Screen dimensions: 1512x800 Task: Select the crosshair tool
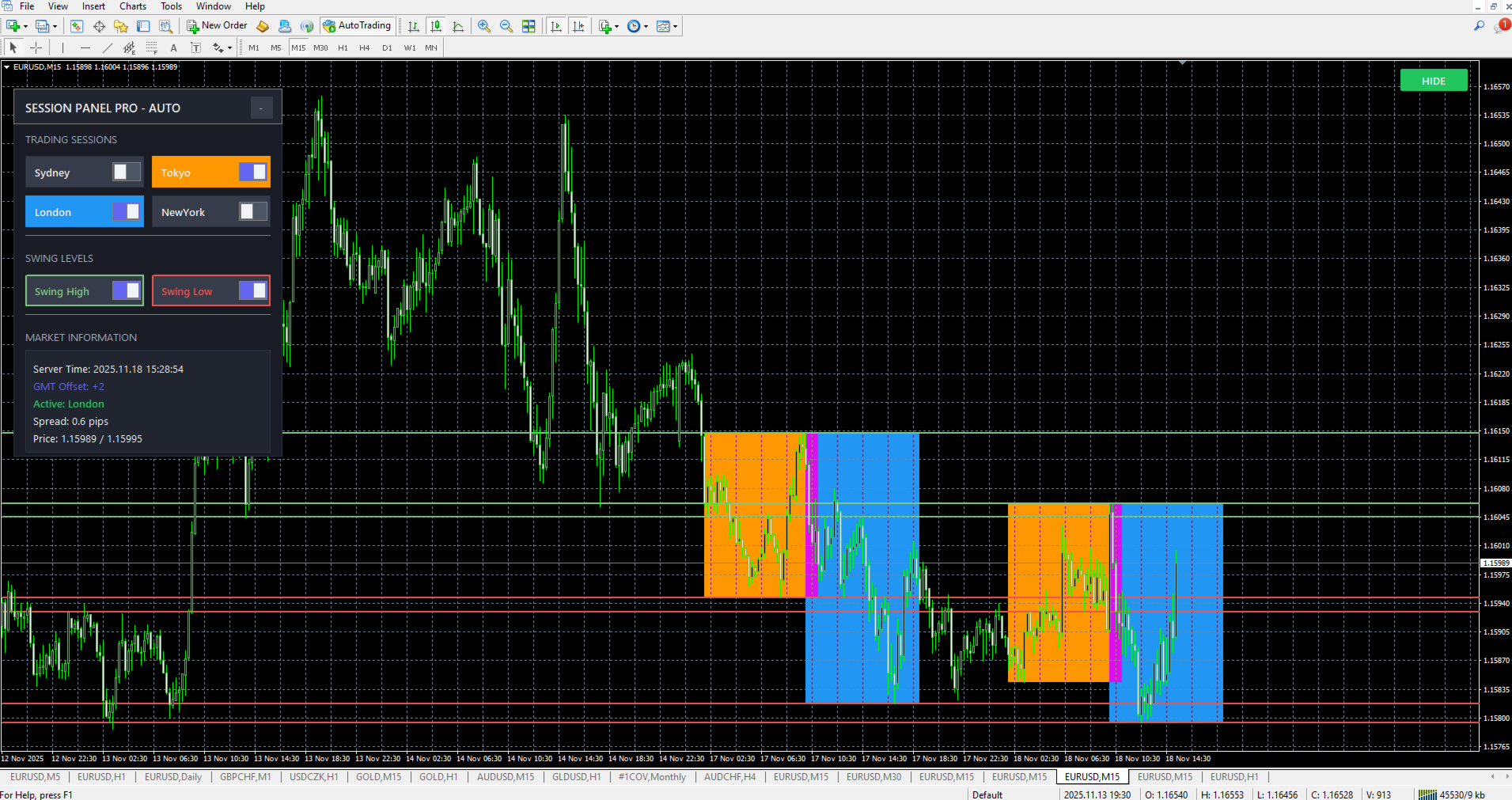[36, 47]
